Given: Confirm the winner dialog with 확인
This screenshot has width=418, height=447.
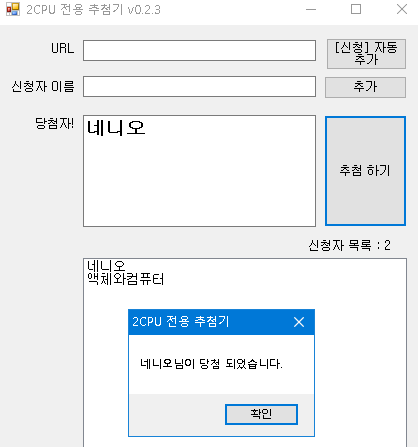Looking at the screenshot, I should [261, 414].
